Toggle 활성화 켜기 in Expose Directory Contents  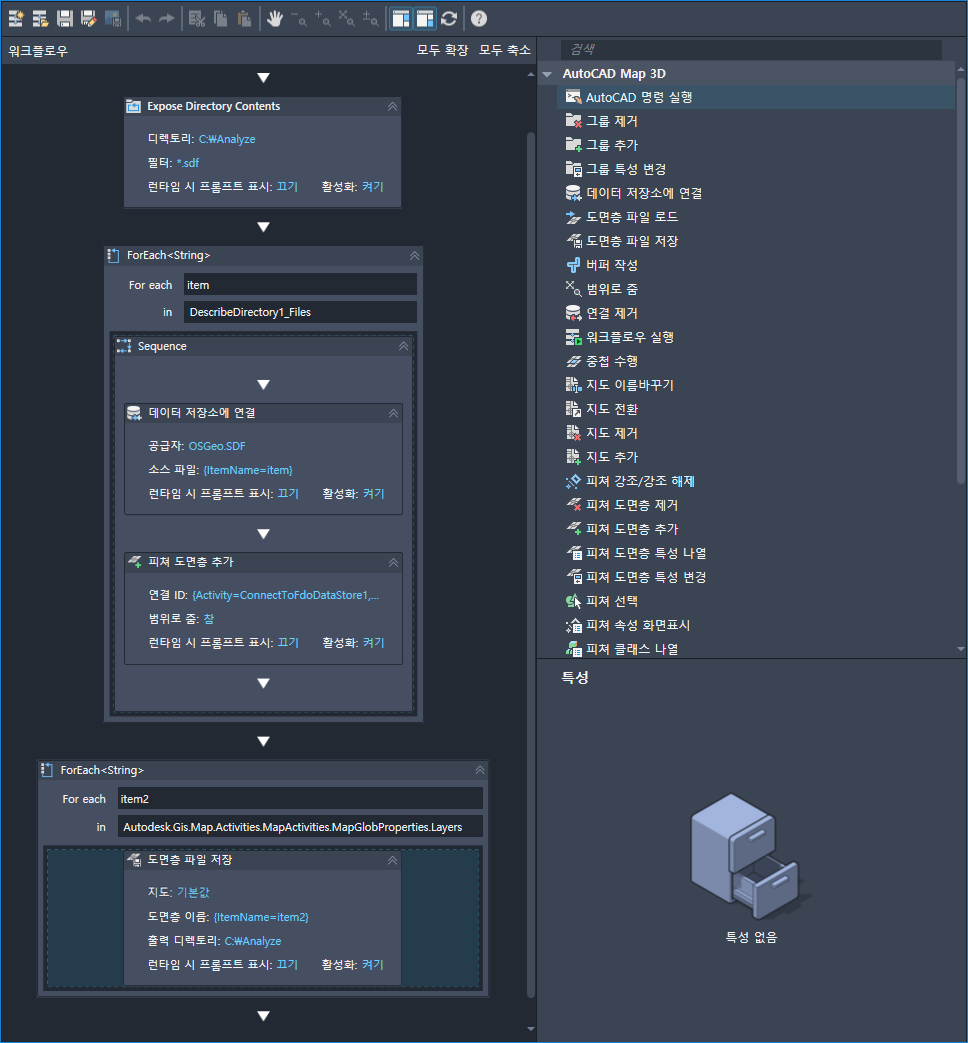click(373, 187)
